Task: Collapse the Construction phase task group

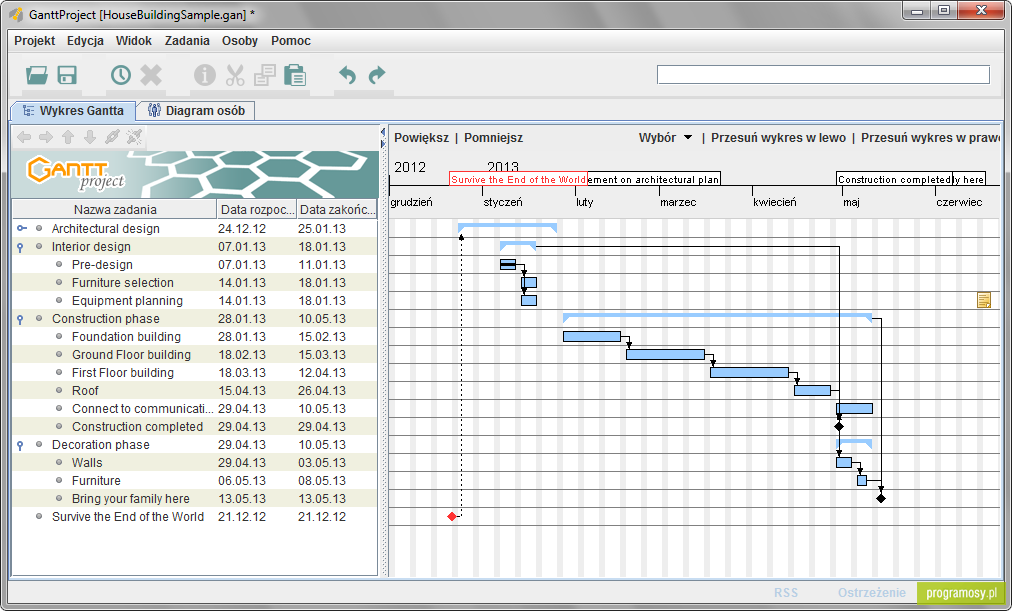Action: [20, 319]
